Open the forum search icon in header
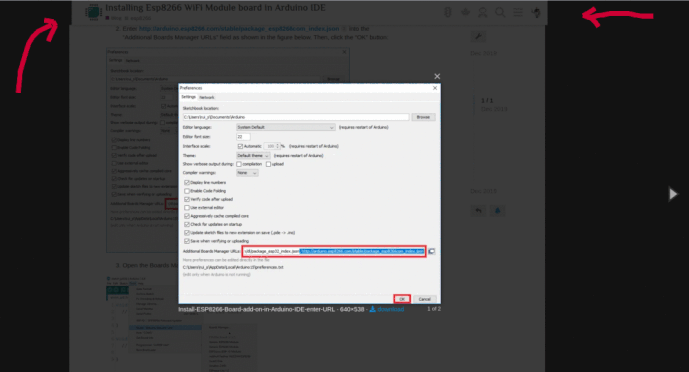Viewport: 689px width, 372px height. coord(500,12)
